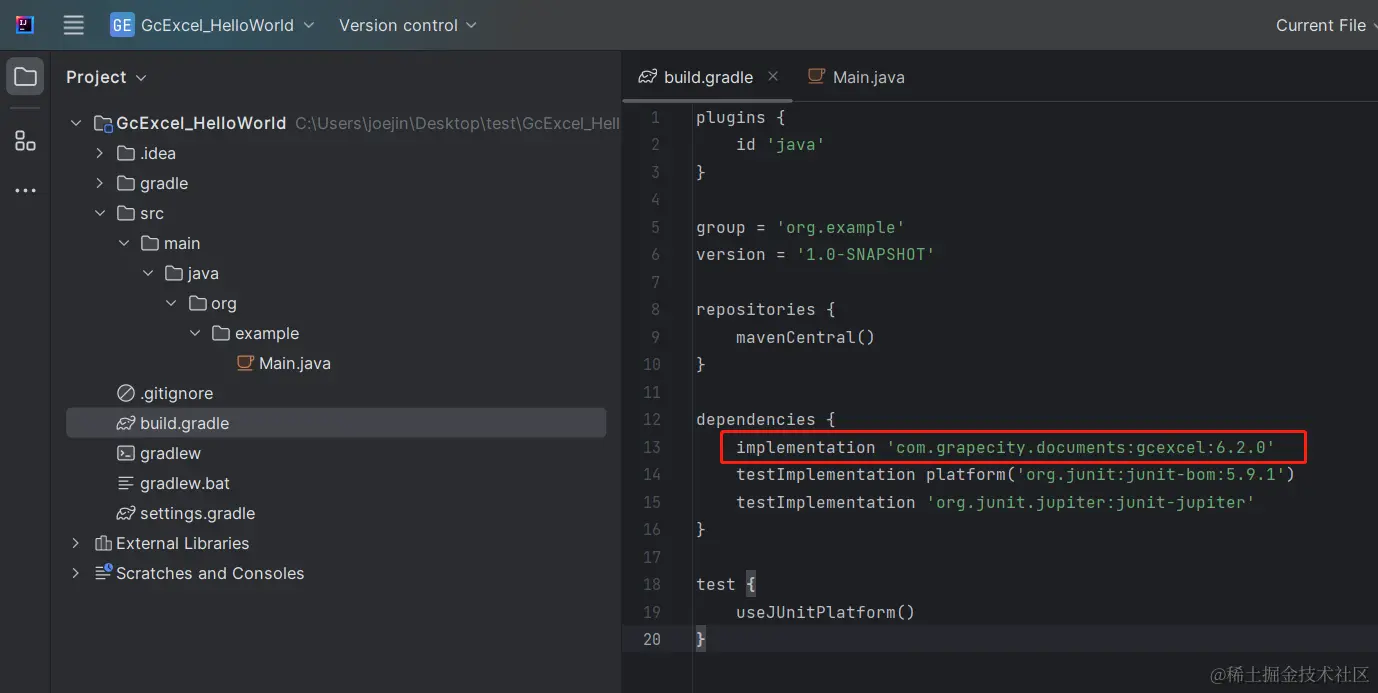Click the External Libraries icon
Screen dimensions: 1378x693
point(103,543)
